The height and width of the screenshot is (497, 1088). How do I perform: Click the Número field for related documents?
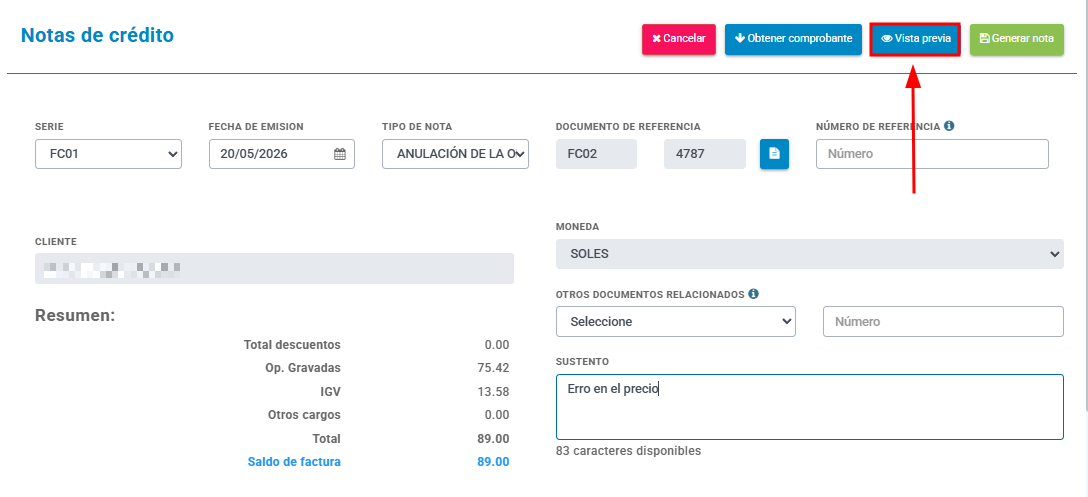[x=943, y=321]
